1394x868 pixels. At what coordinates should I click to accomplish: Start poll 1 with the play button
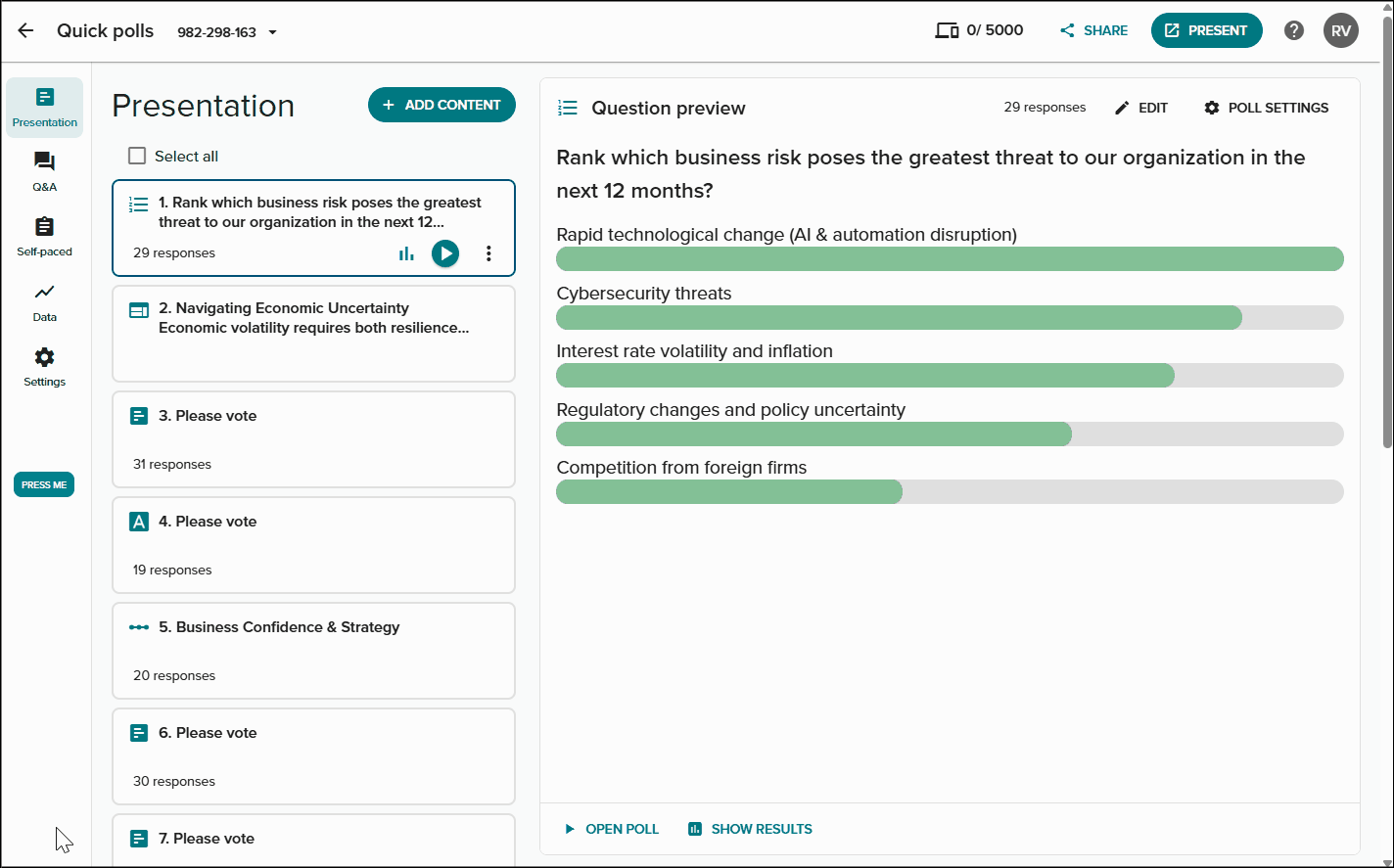(x=445, y=253)
